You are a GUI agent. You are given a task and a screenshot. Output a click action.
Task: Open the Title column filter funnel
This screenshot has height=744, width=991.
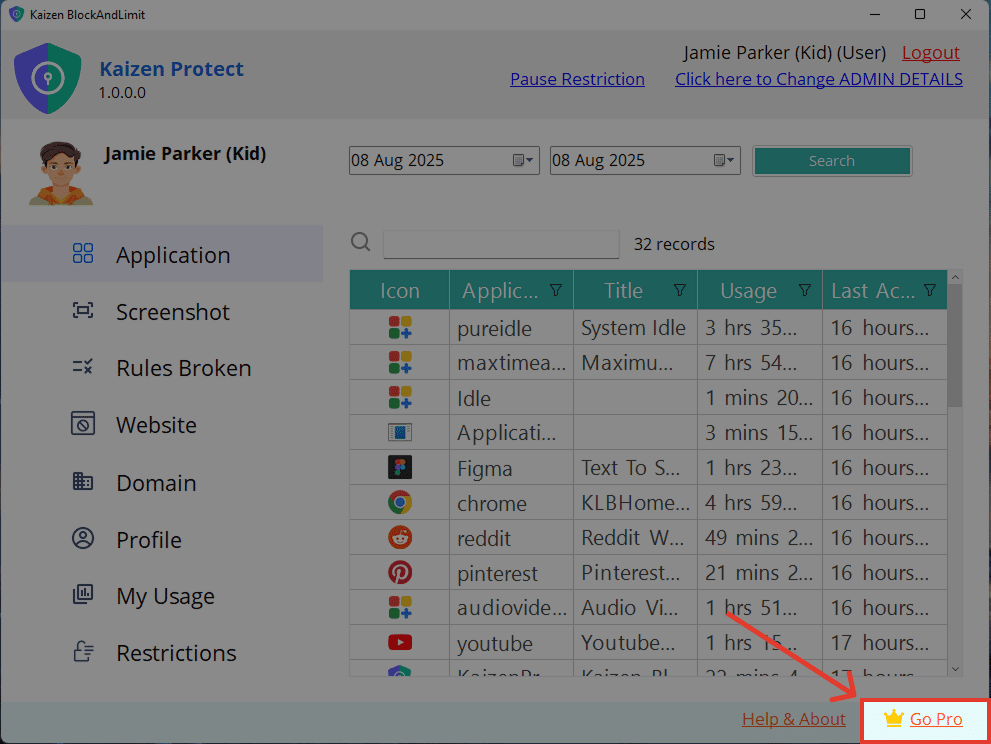680,290
